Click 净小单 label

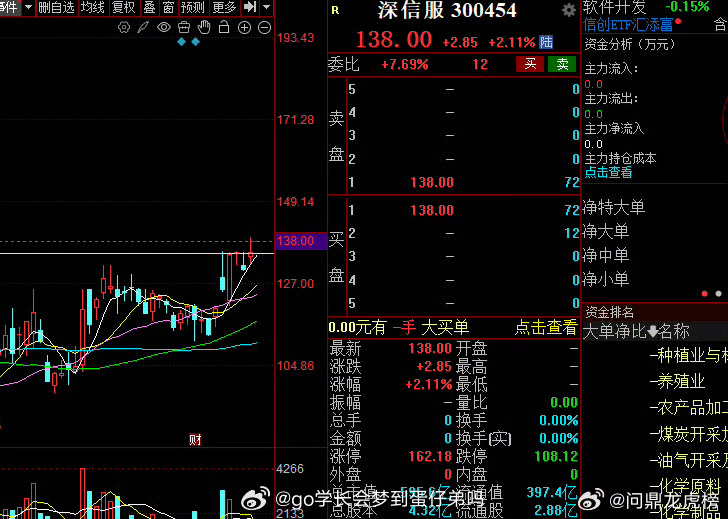(606, 279)
